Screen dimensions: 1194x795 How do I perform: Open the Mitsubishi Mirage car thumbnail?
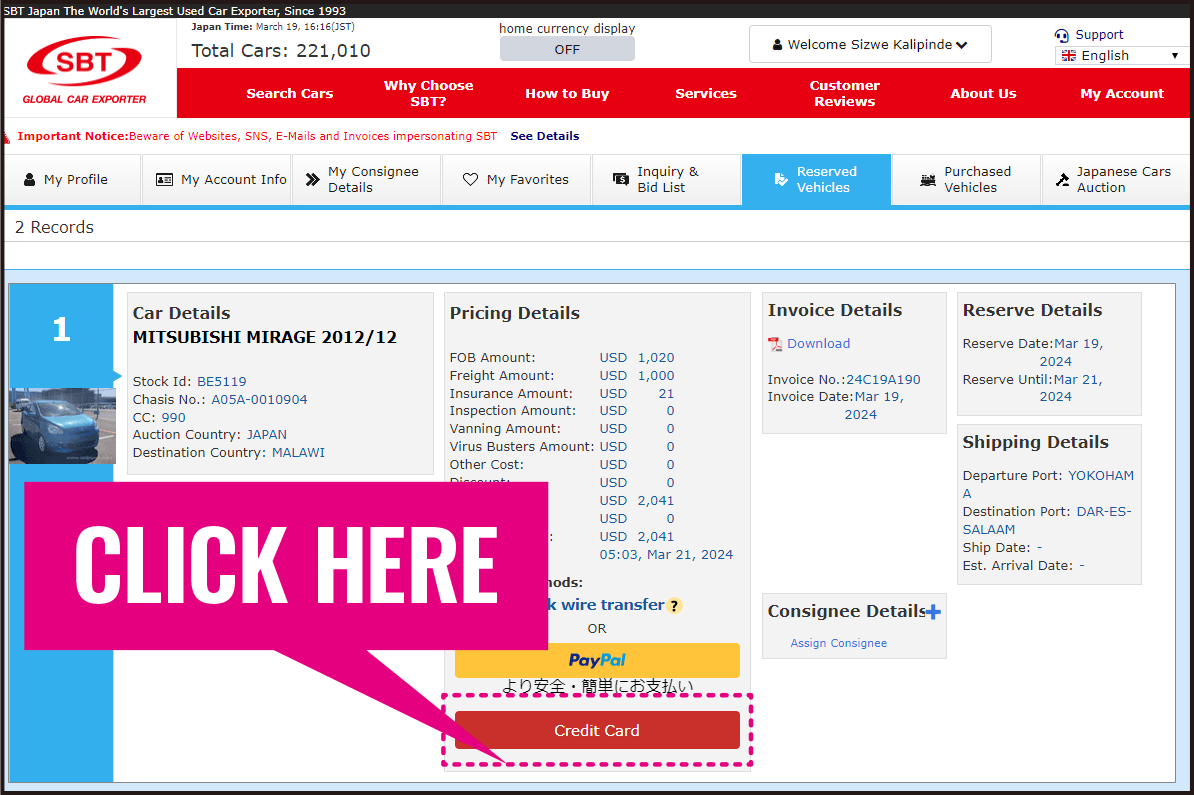click(62, 426)
